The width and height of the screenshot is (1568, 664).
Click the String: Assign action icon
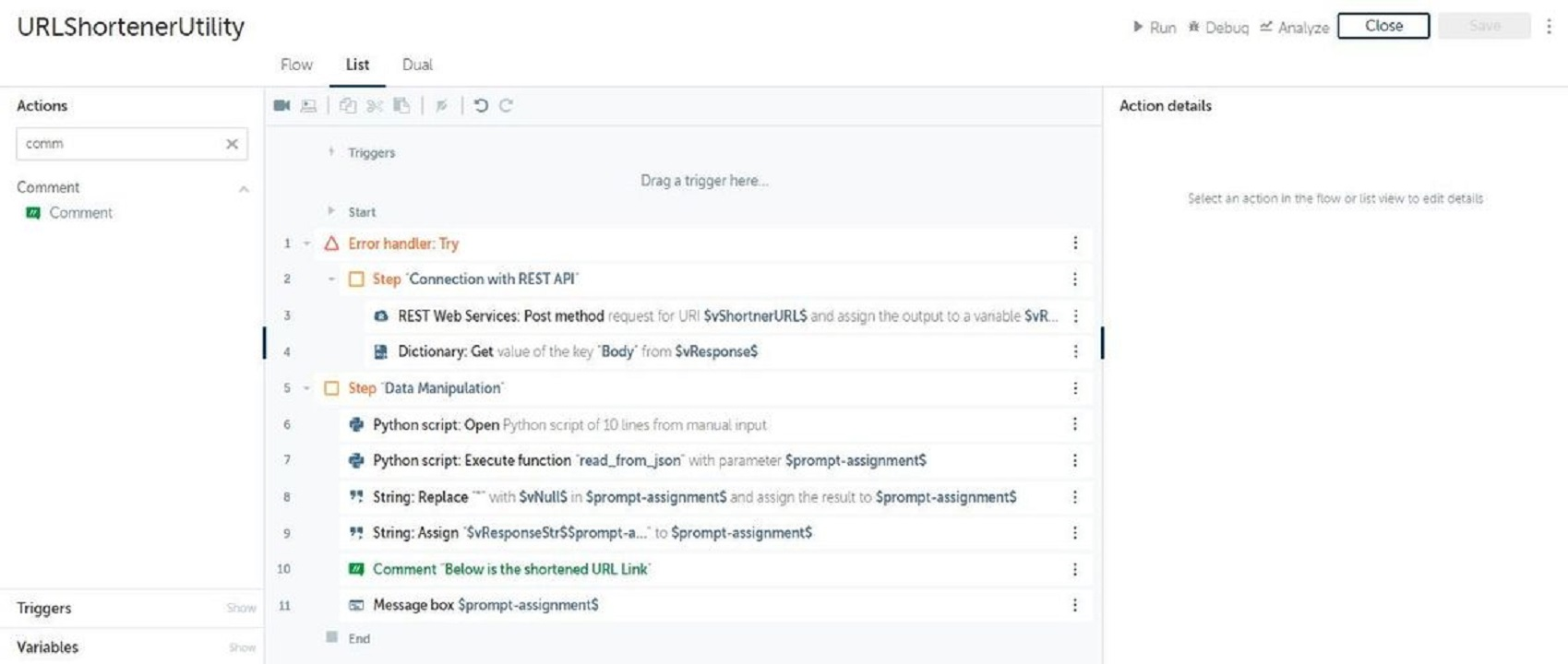(356, 532)
